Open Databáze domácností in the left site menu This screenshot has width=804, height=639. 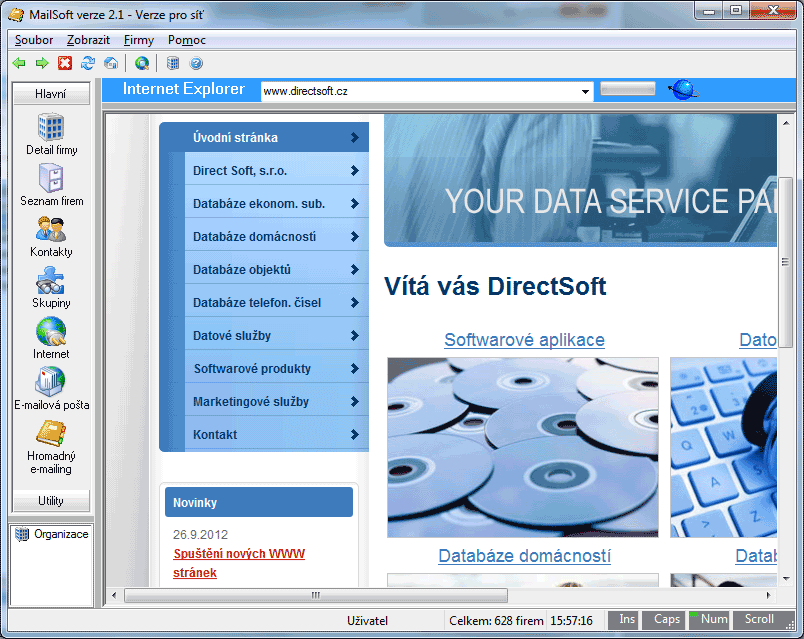(276, 236)
